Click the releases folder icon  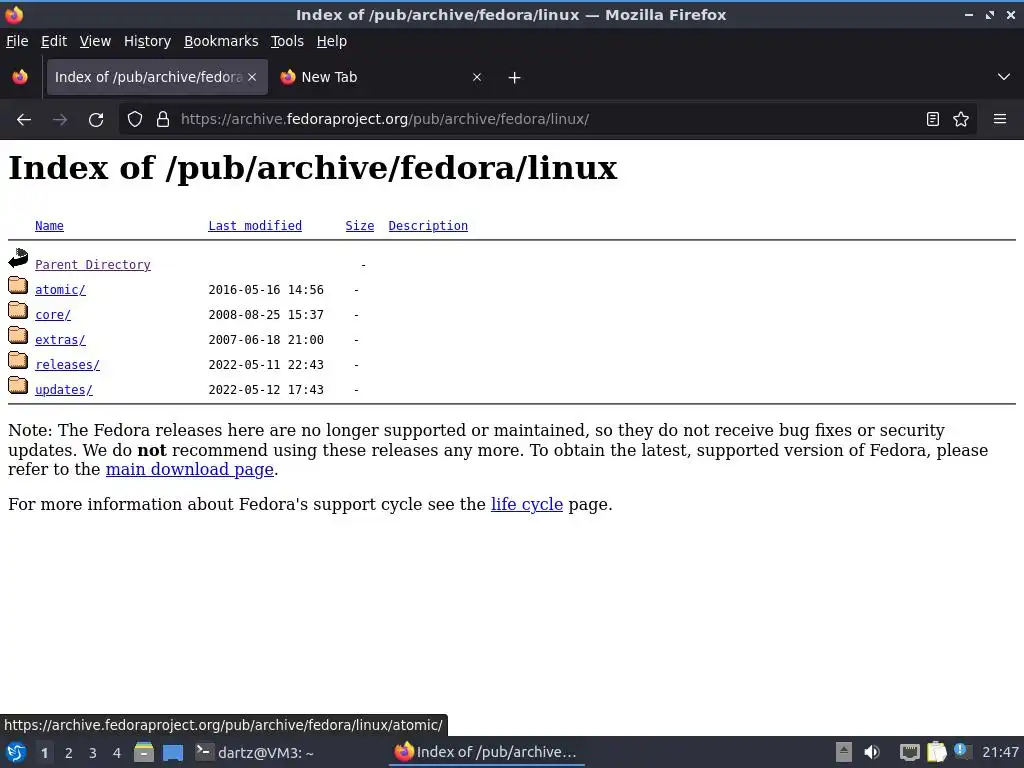(x=18, y=360)
